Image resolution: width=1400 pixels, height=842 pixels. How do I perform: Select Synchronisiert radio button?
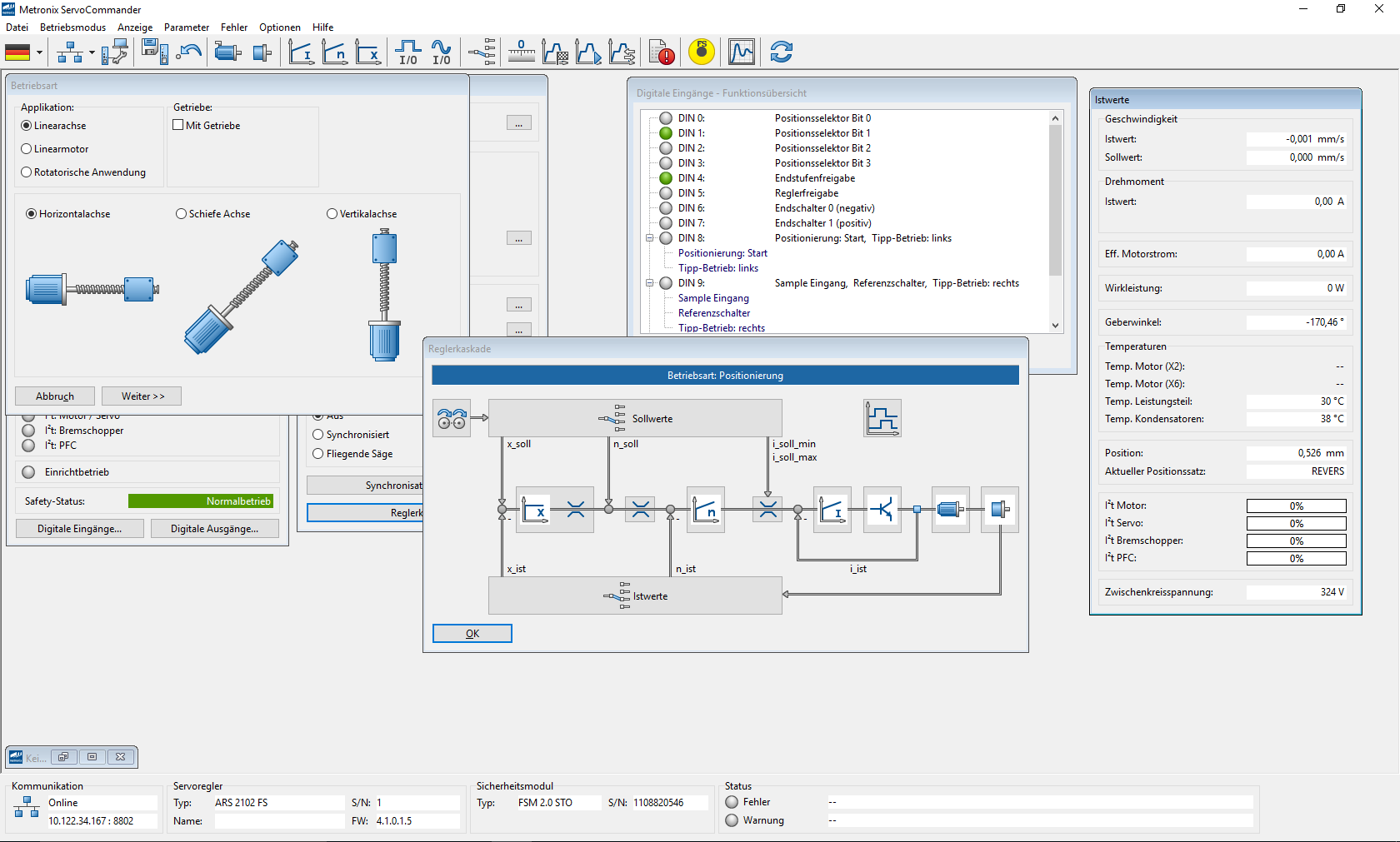coord(318,435)
